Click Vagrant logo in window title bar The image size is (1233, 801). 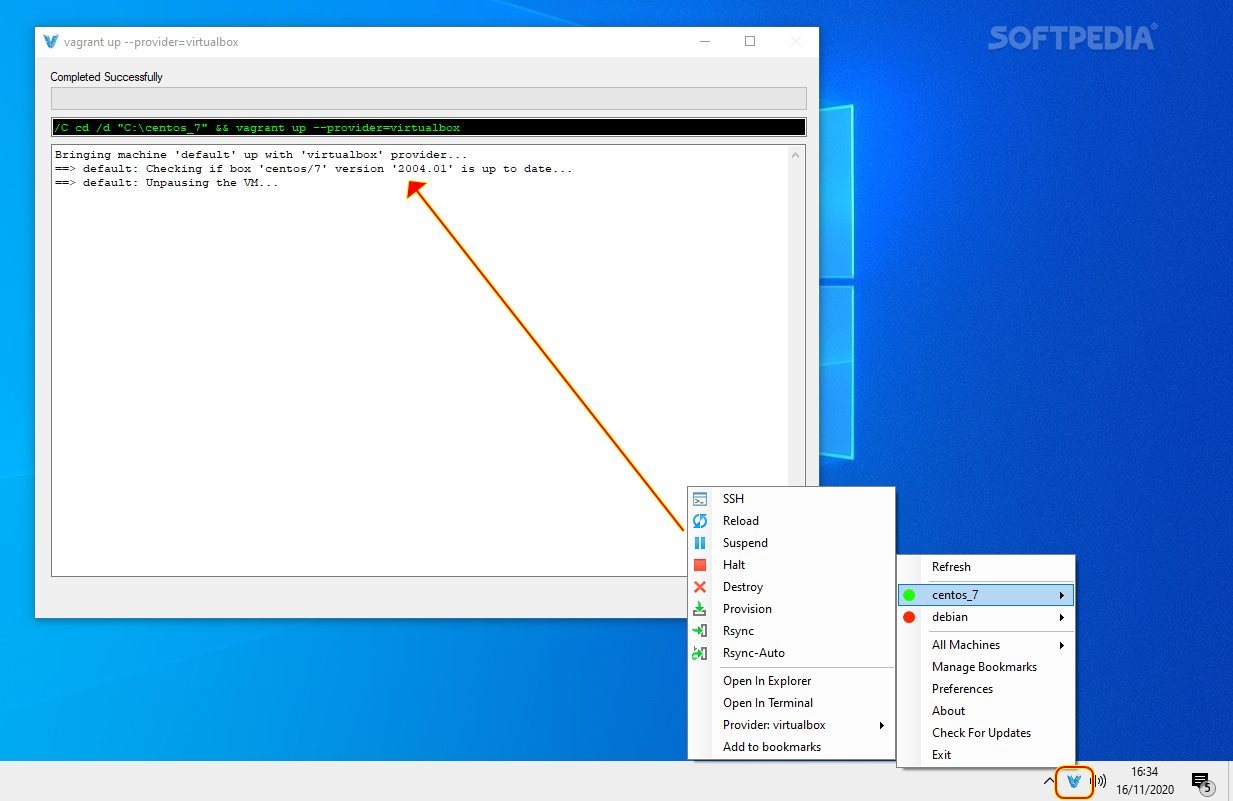tap(51, 42)
